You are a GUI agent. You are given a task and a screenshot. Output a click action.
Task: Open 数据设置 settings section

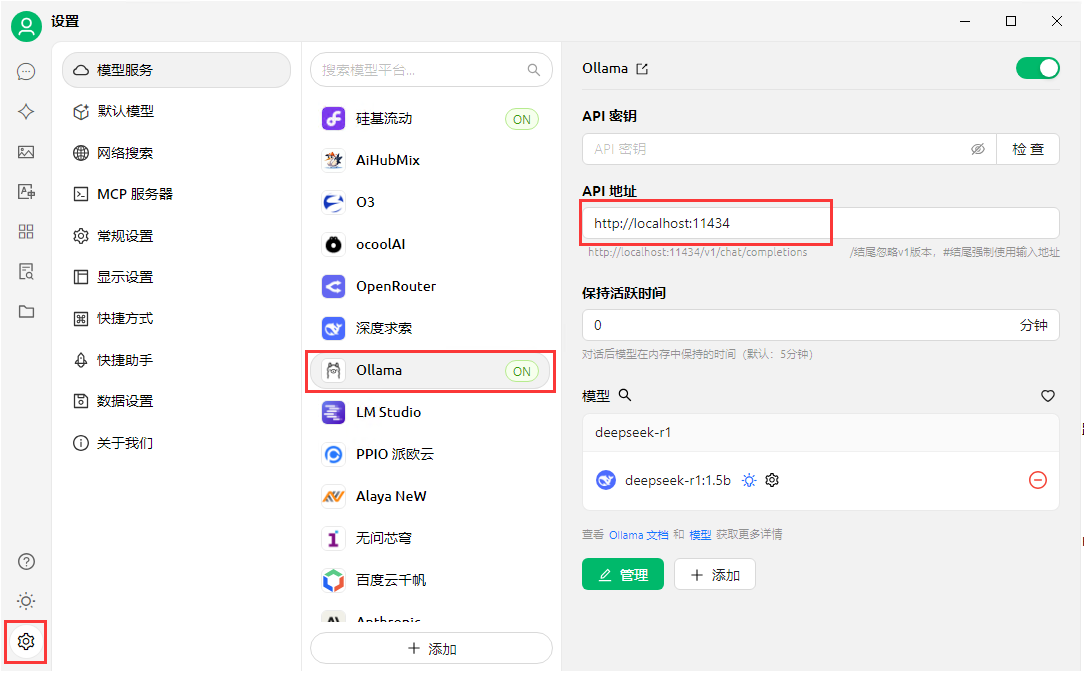coord(176,401)
